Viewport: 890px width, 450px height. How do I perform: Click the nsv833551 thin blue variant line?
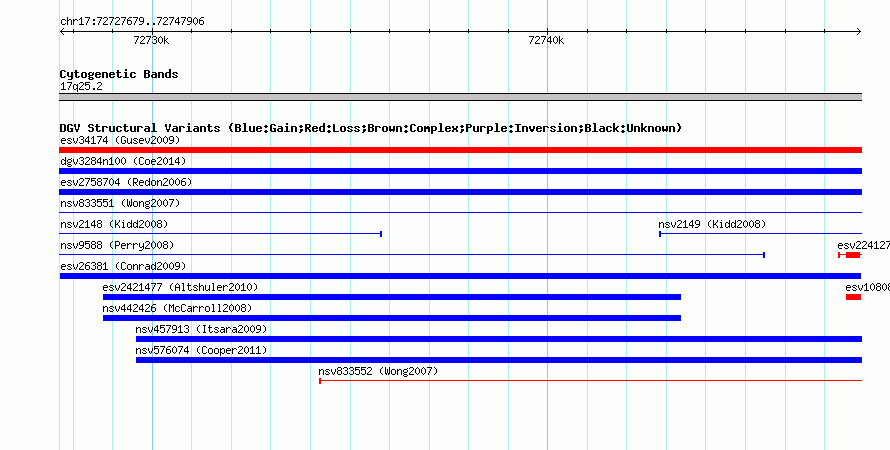[x=460, y=213]
